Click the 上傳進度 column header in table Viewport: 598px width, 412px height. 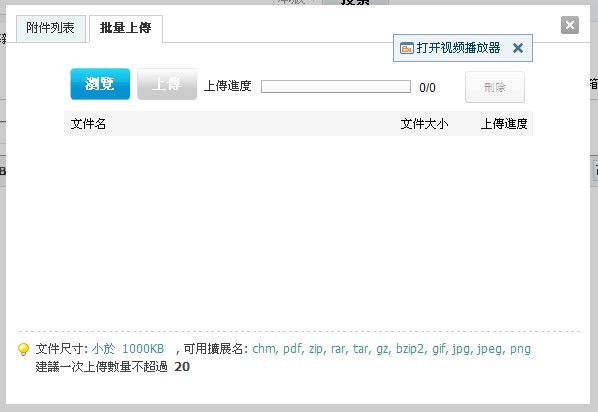[x=503, y=124]
